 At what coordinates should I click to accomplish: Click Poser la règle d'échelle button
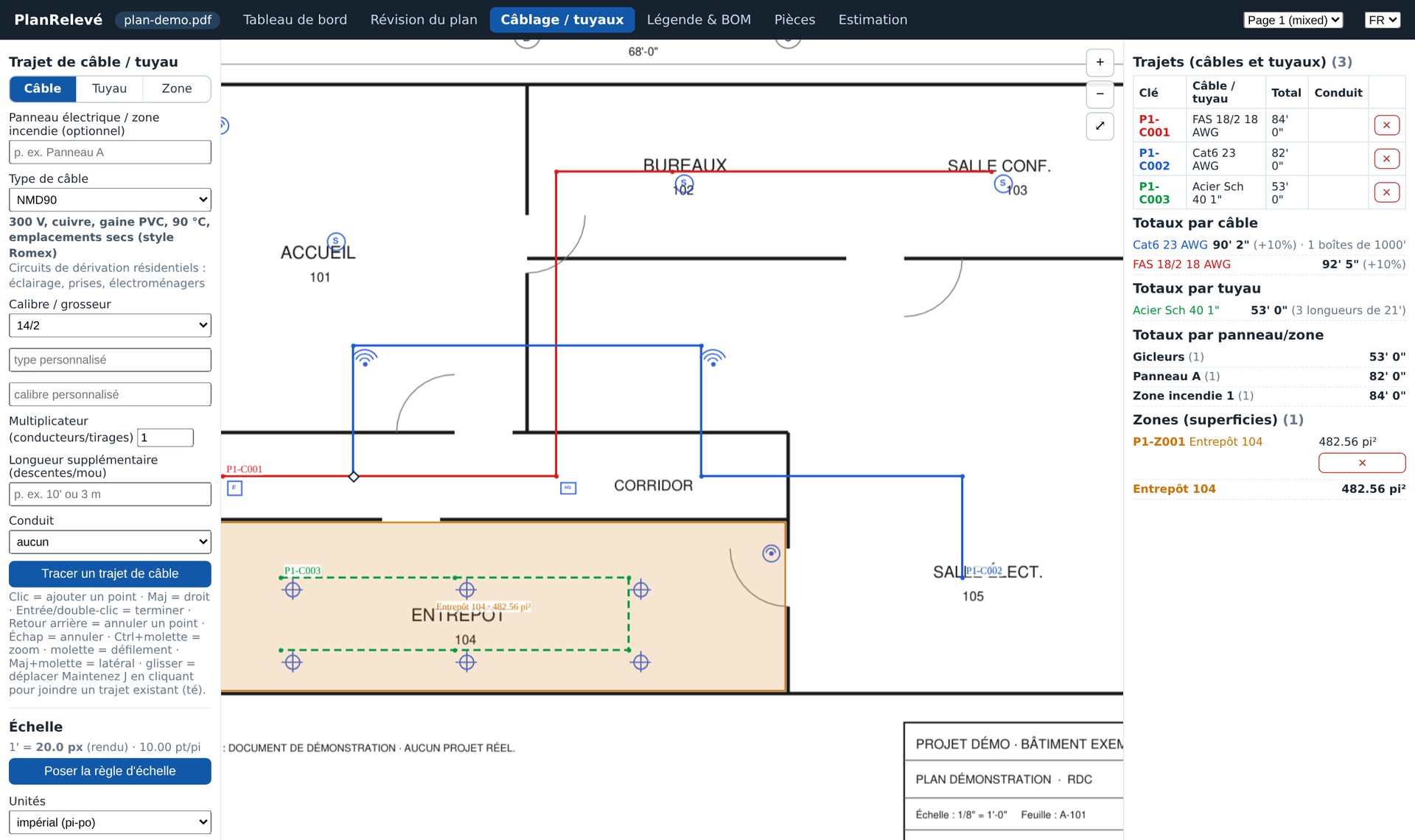click(110, 771)
